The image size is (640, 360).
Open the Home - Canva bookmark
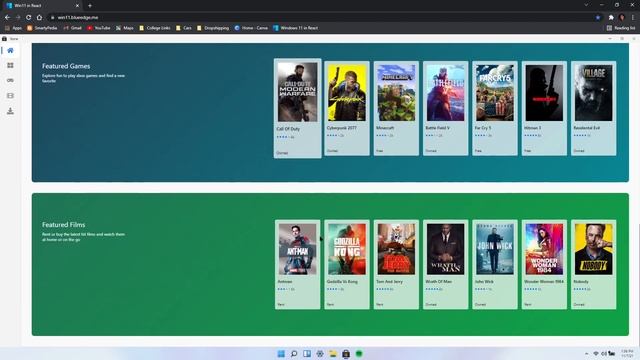click(x=251, y=28)
